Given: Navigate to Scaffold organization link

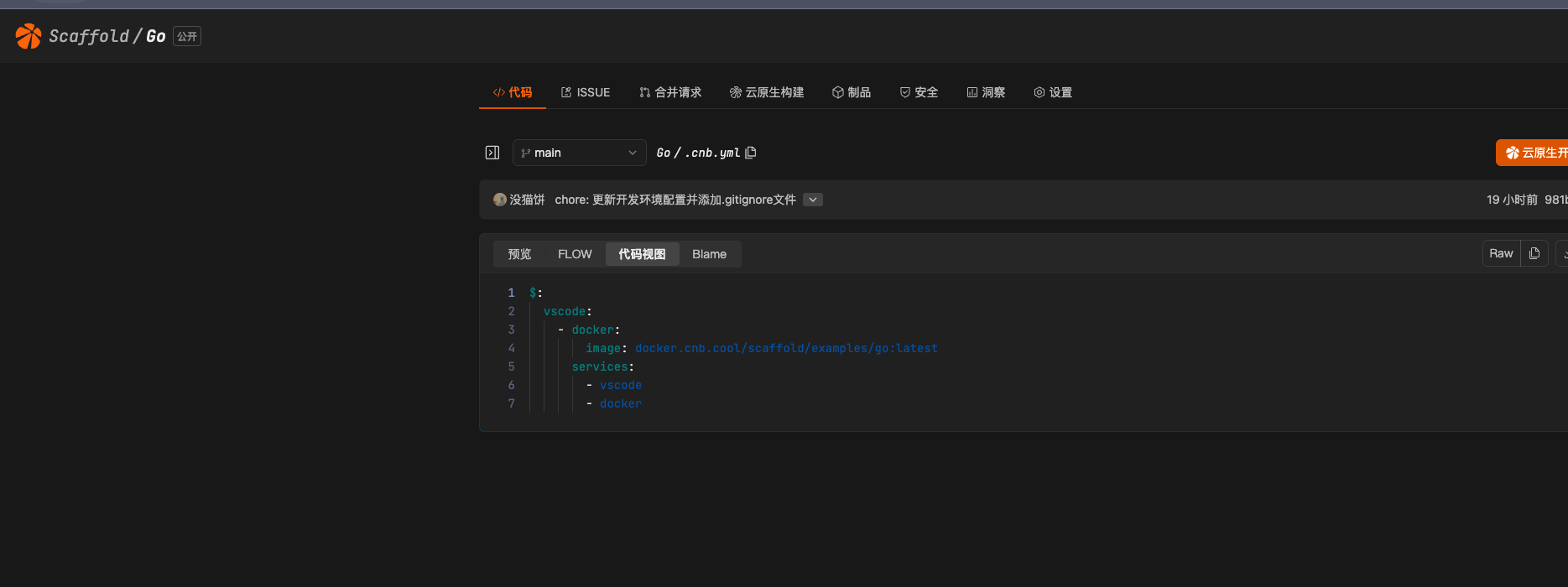Looking at the screenshot, I should click(89, 36).
